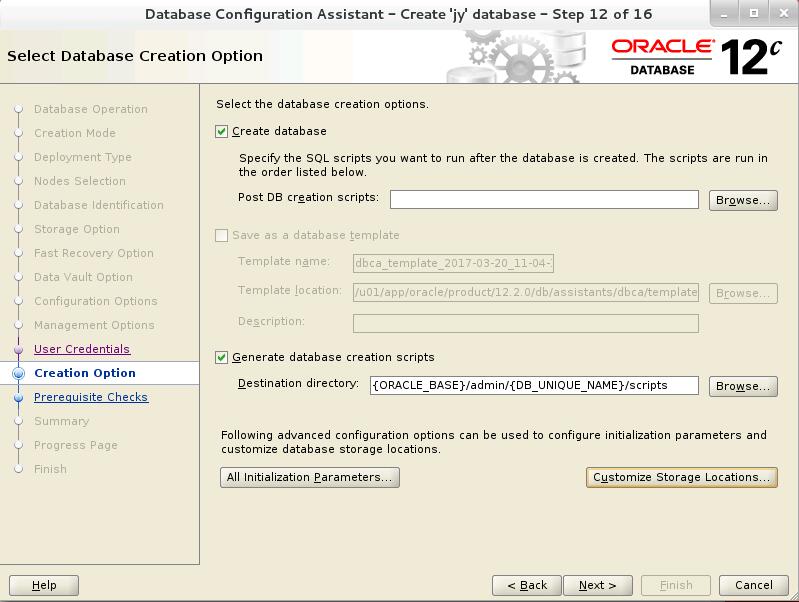Click Nodes Selection step in sidebar
The height and width of the screenshot is (602, 799).
point(80,181)
